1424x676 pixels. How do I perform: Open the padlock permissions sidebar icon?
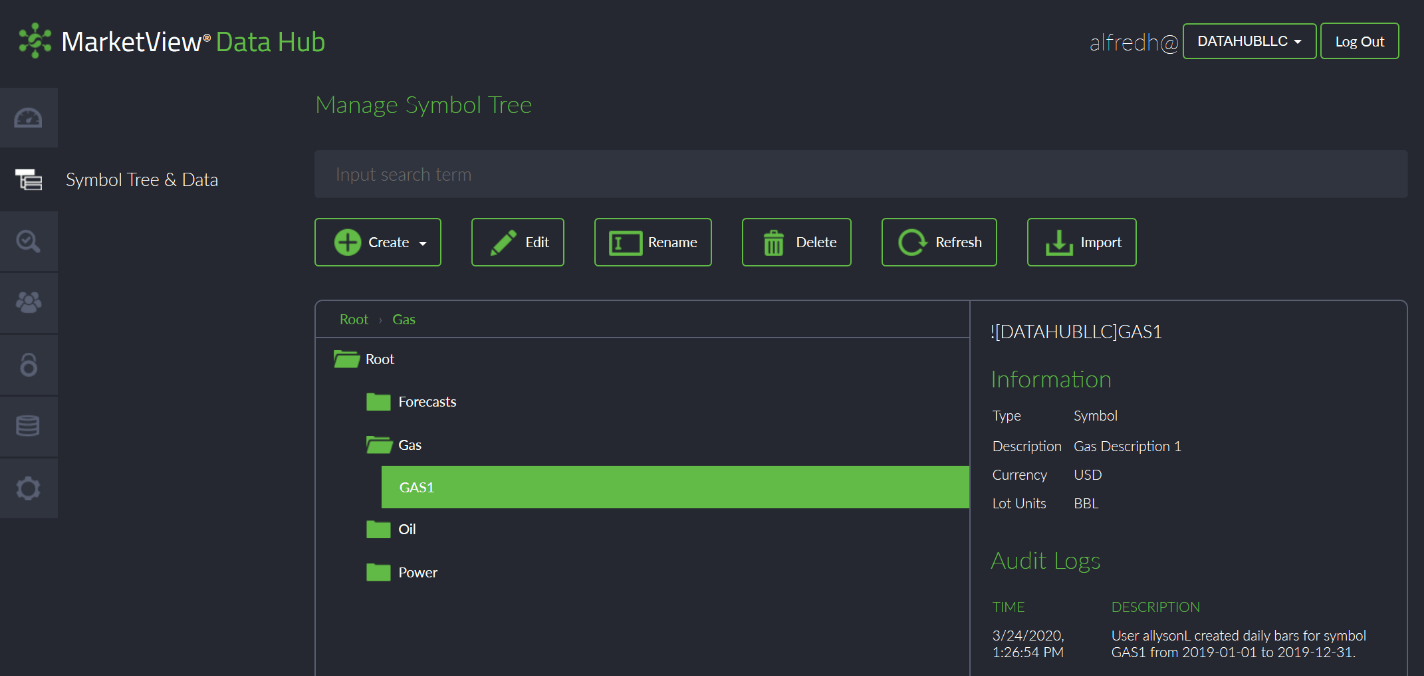[28, 365]
